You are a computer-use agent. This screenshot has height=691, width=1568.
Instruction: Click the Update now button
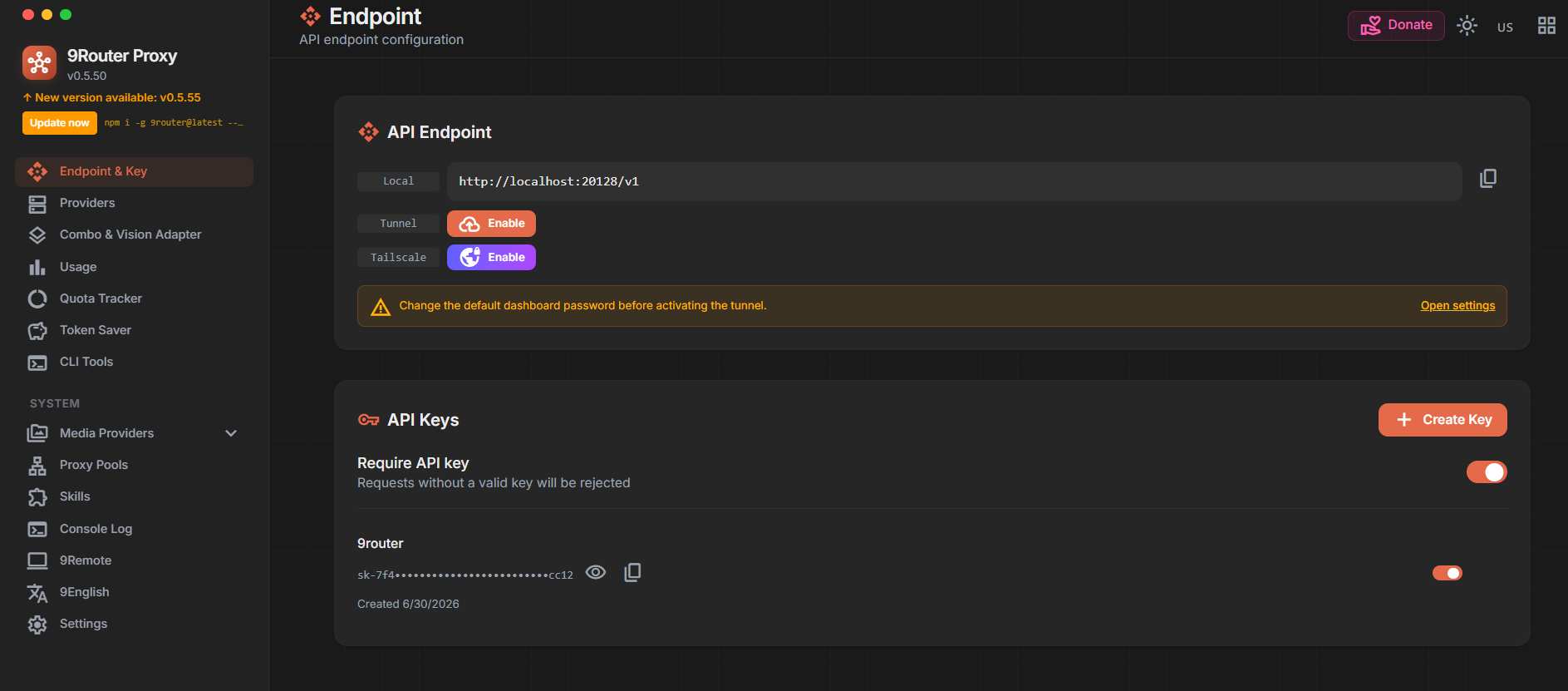click(x=60, y=123)
